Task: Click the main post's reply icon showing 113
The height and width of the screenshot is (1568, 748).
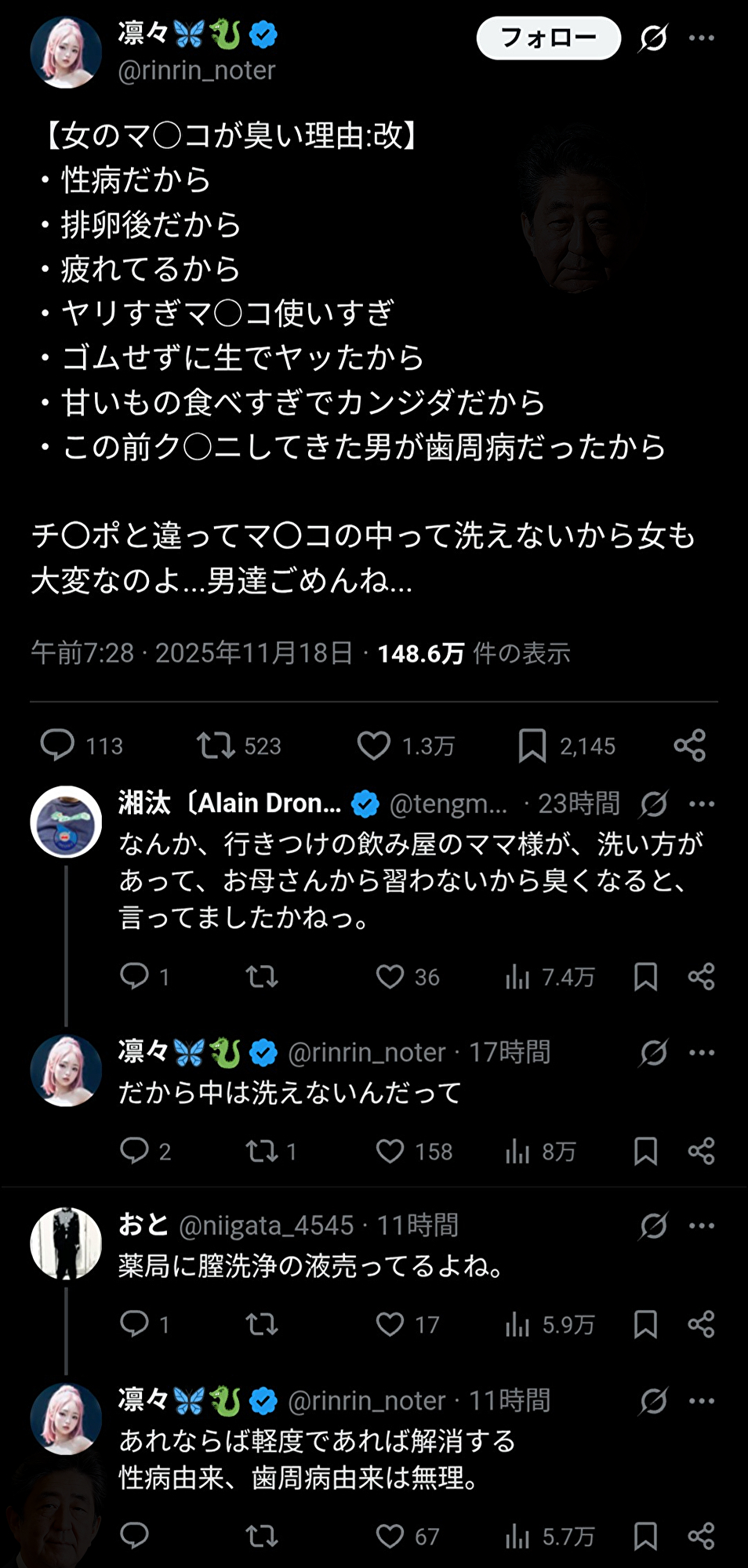Action: pyautogui.click(x=58, y=745)
